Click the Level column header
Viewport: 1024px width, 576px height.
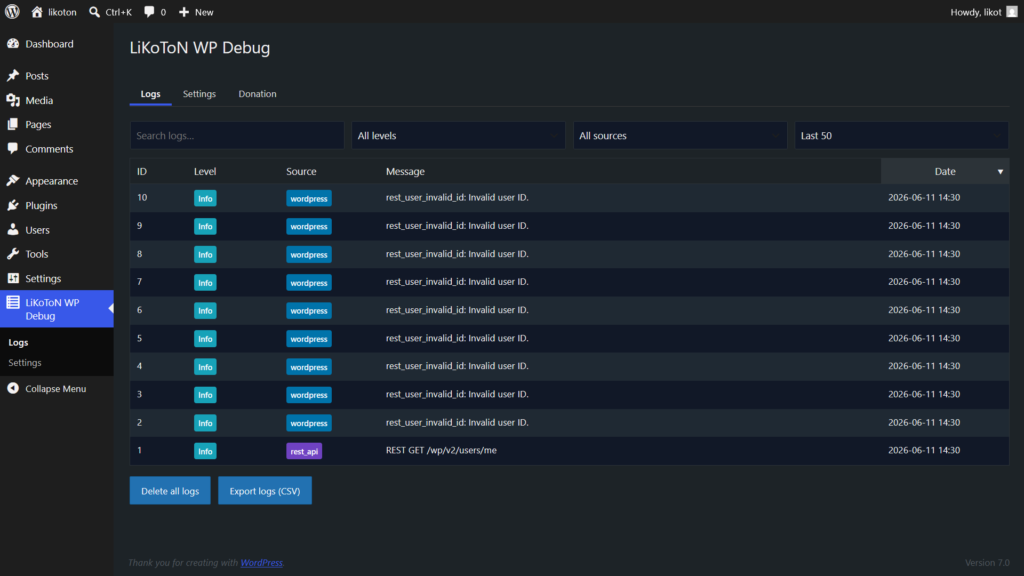click(x=205, y=171)
